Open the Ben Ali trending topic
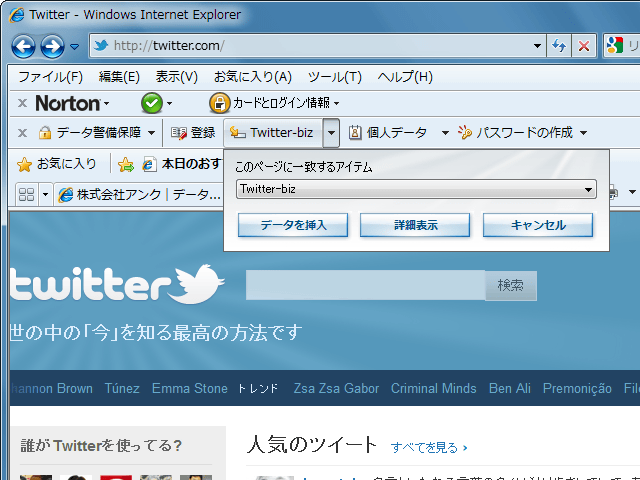640x480 pixels. [510, 388]
